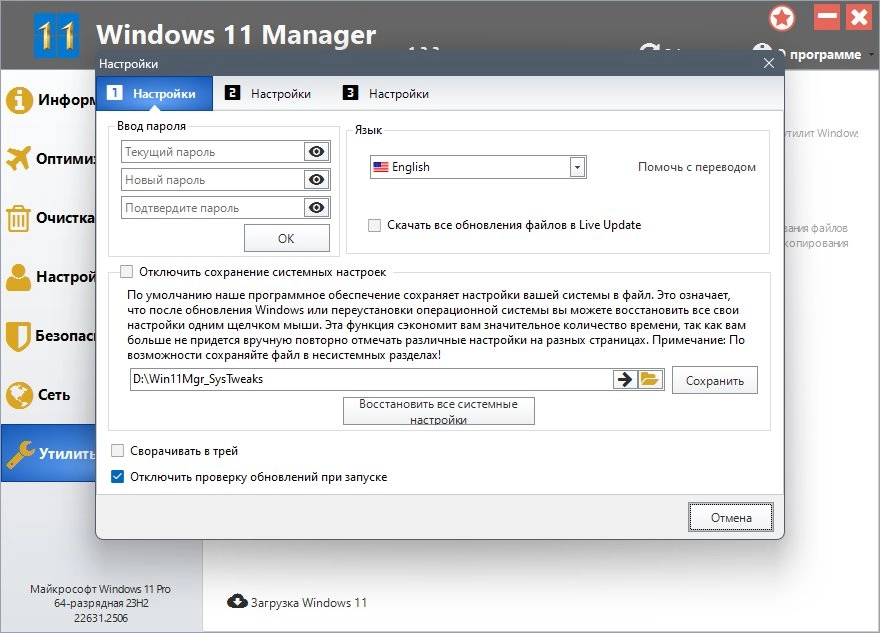Open the Загрузка Windows 11 link
Viewport: 880px width, 633px height.
point(308,602)
